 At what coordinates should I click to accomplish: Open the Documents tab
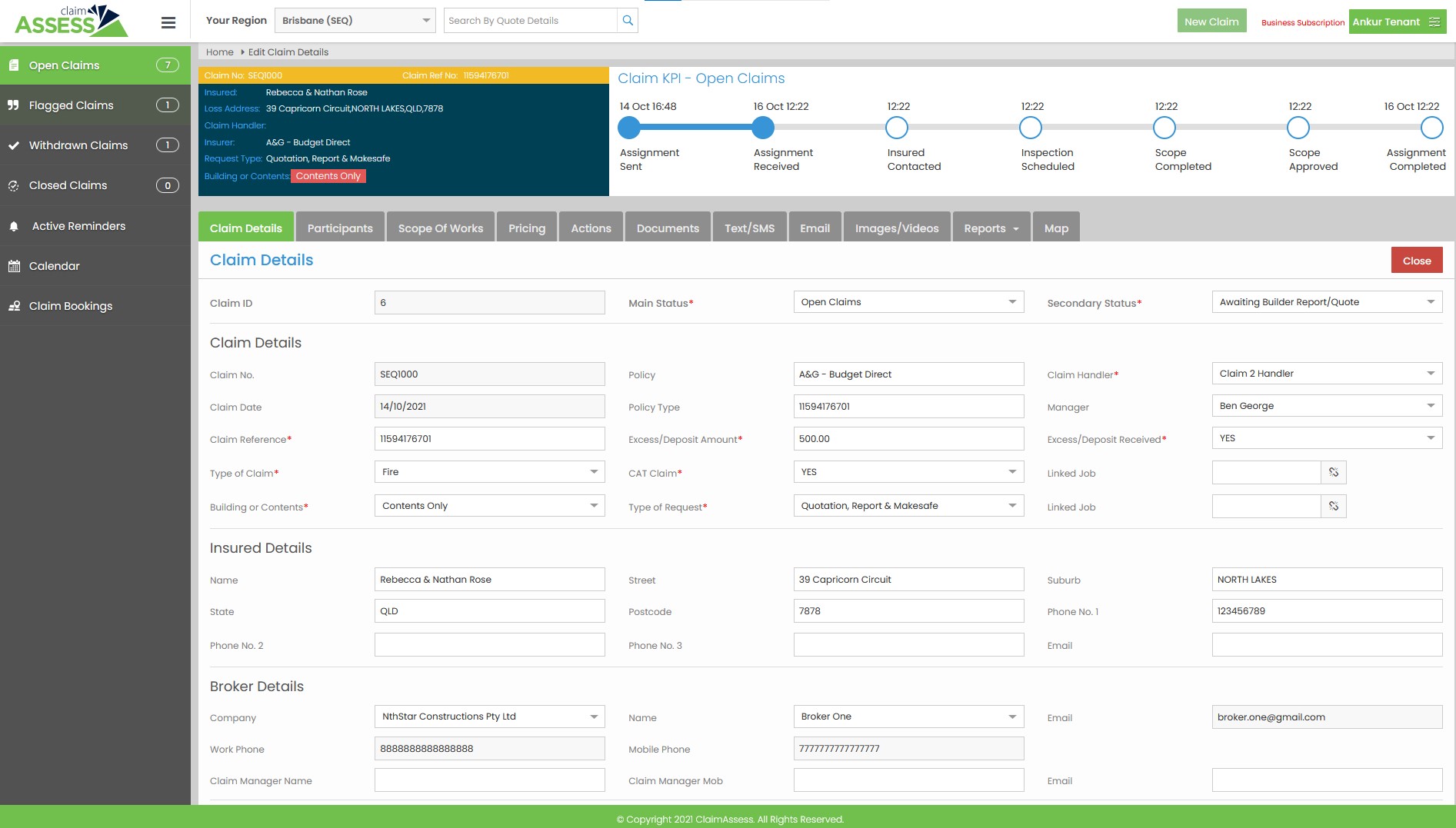click(668, 228)
